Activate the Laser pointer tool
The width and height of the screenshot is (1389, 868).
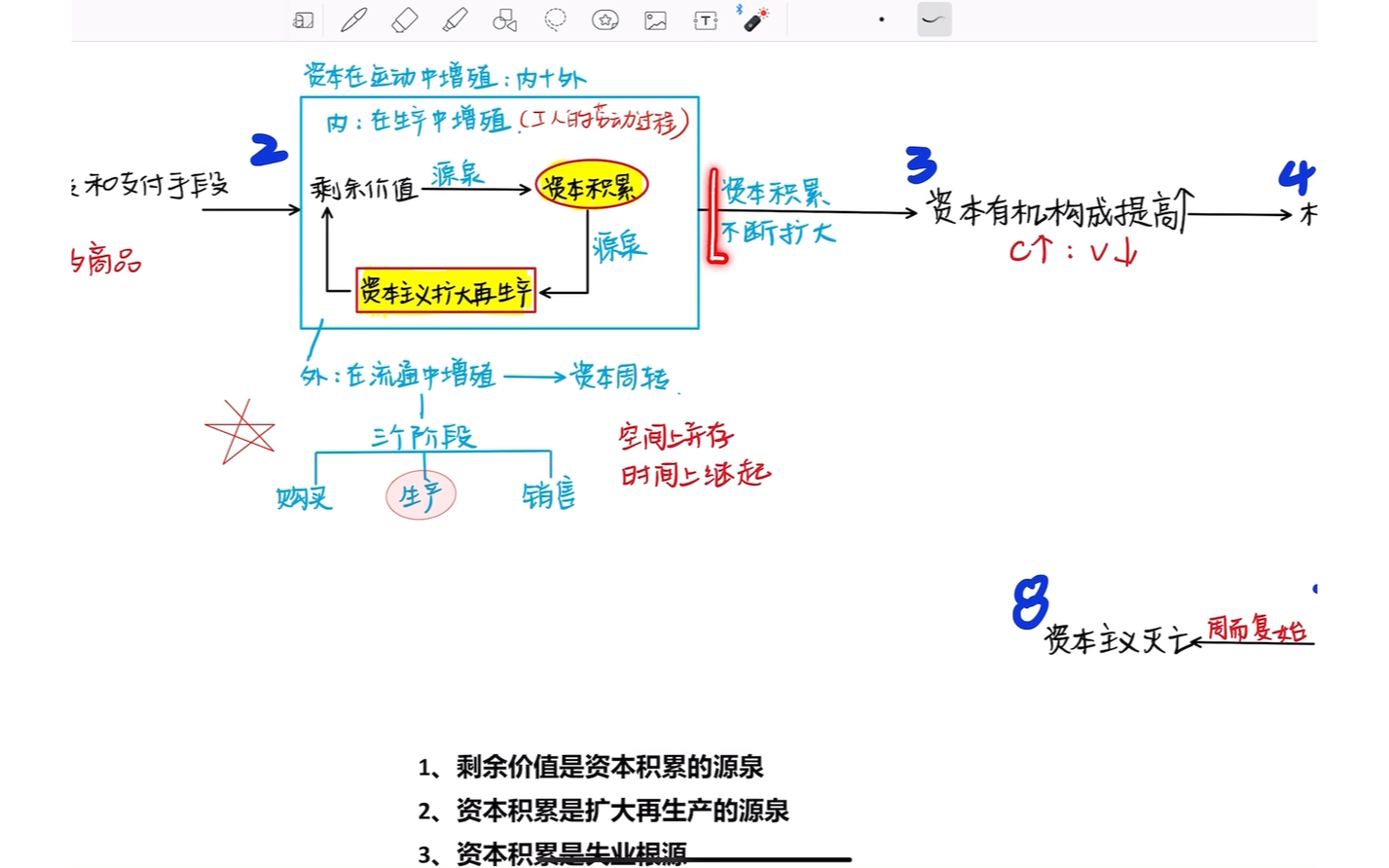[x=755, y=18]
